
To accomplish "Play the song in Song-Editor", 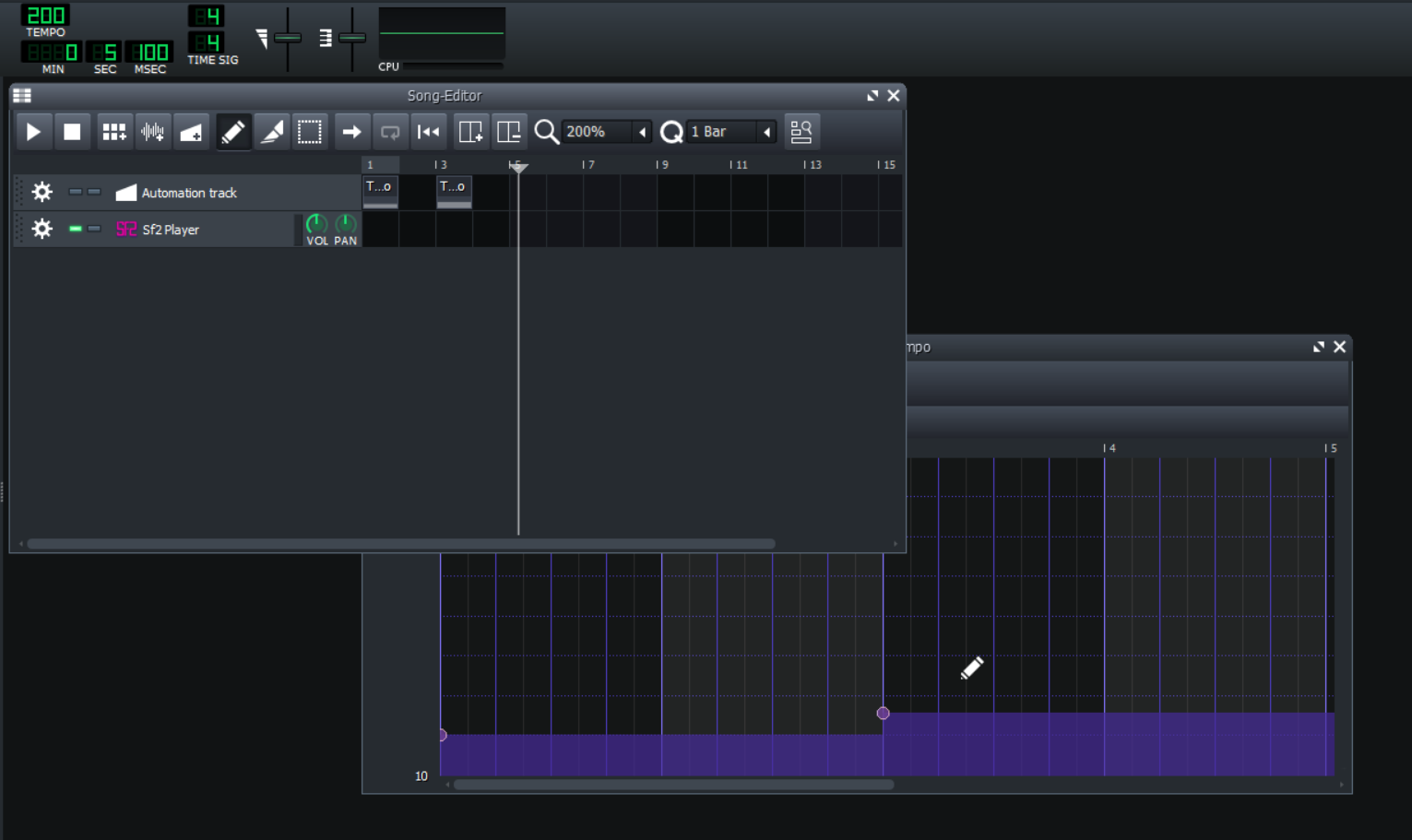I will pos(33,132).
